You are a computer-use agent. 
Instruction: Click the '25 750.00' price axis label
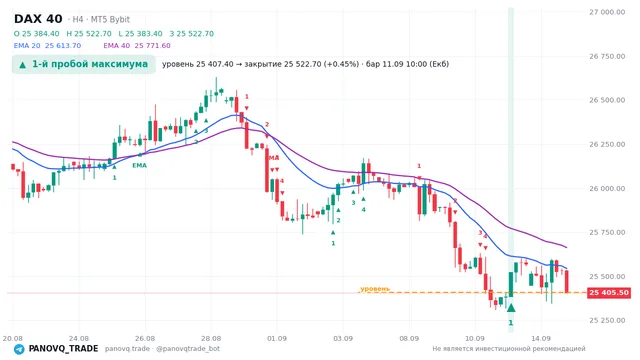tap(607, 232)
